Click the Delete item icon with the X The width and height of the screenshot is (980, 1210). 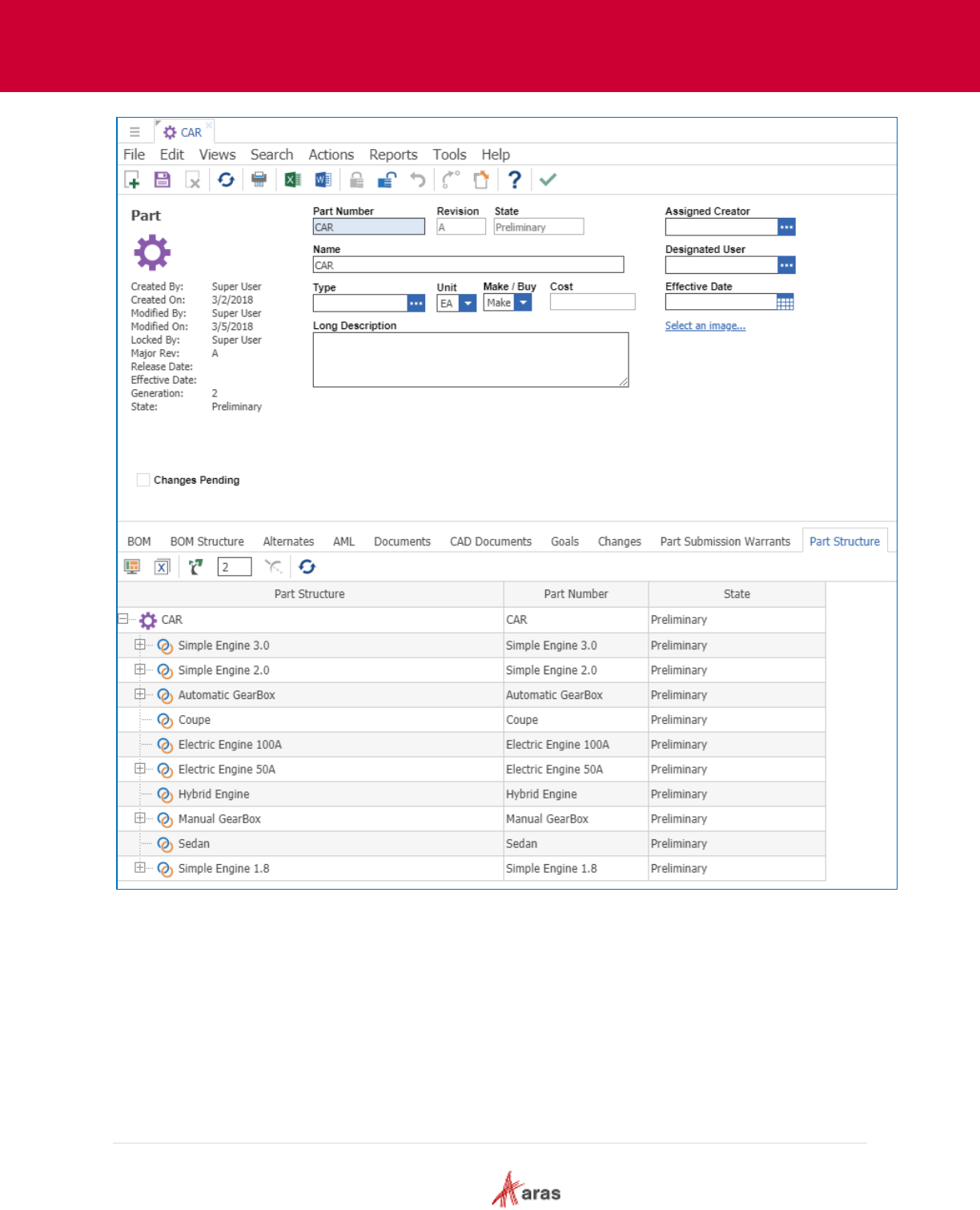coord(193,180)
